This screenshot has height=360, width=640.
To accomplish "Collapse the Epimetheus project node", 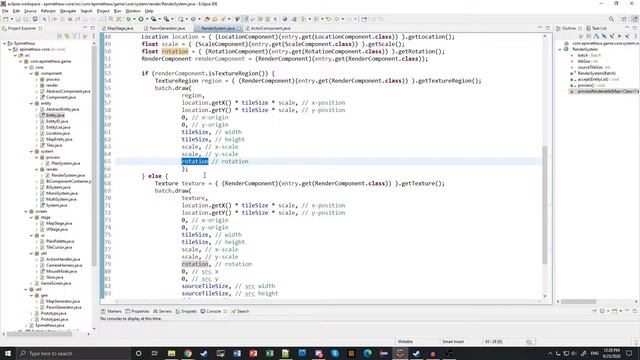I will [x=4, y=43].
